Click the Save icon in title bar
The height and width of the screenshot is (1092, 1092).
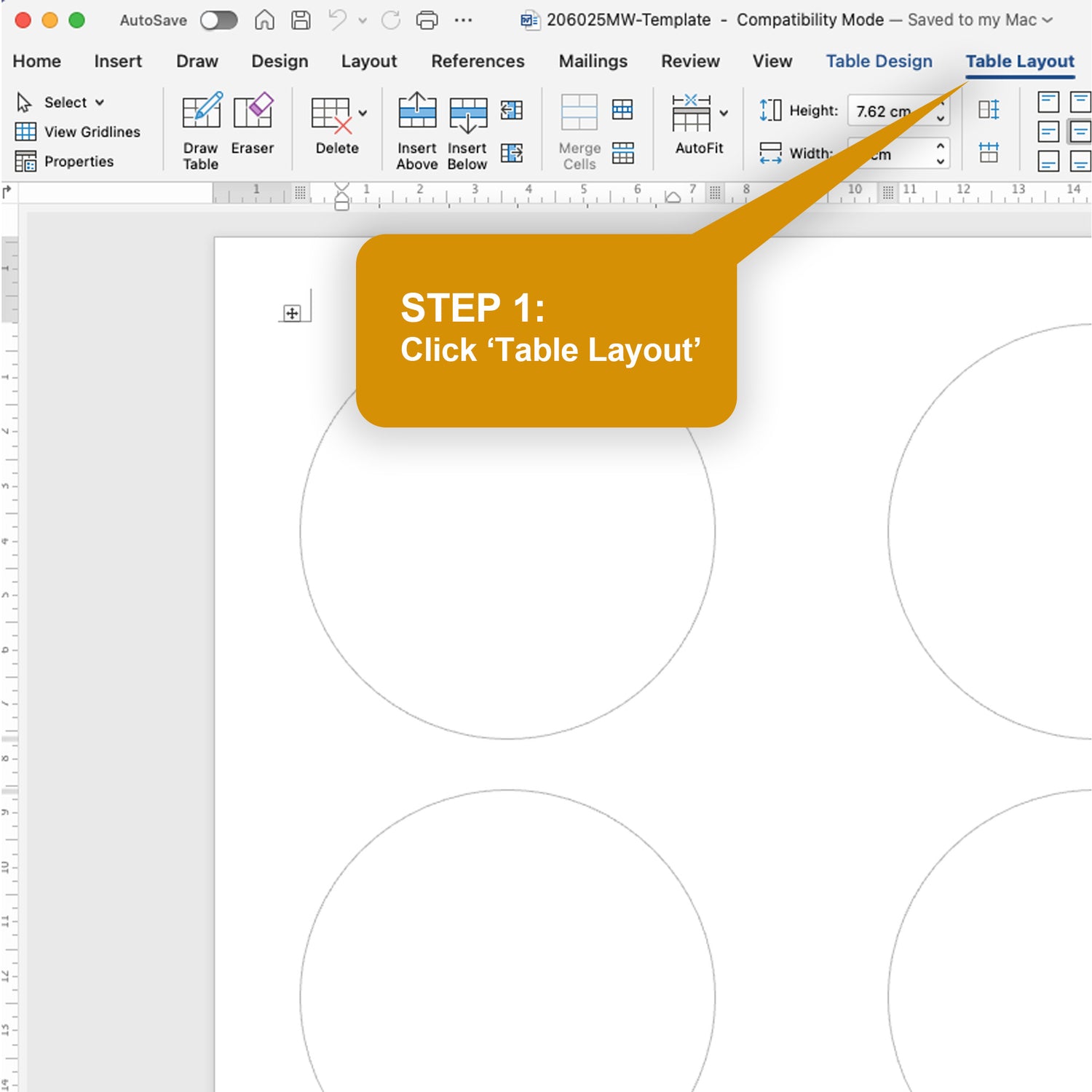point(301,20)
